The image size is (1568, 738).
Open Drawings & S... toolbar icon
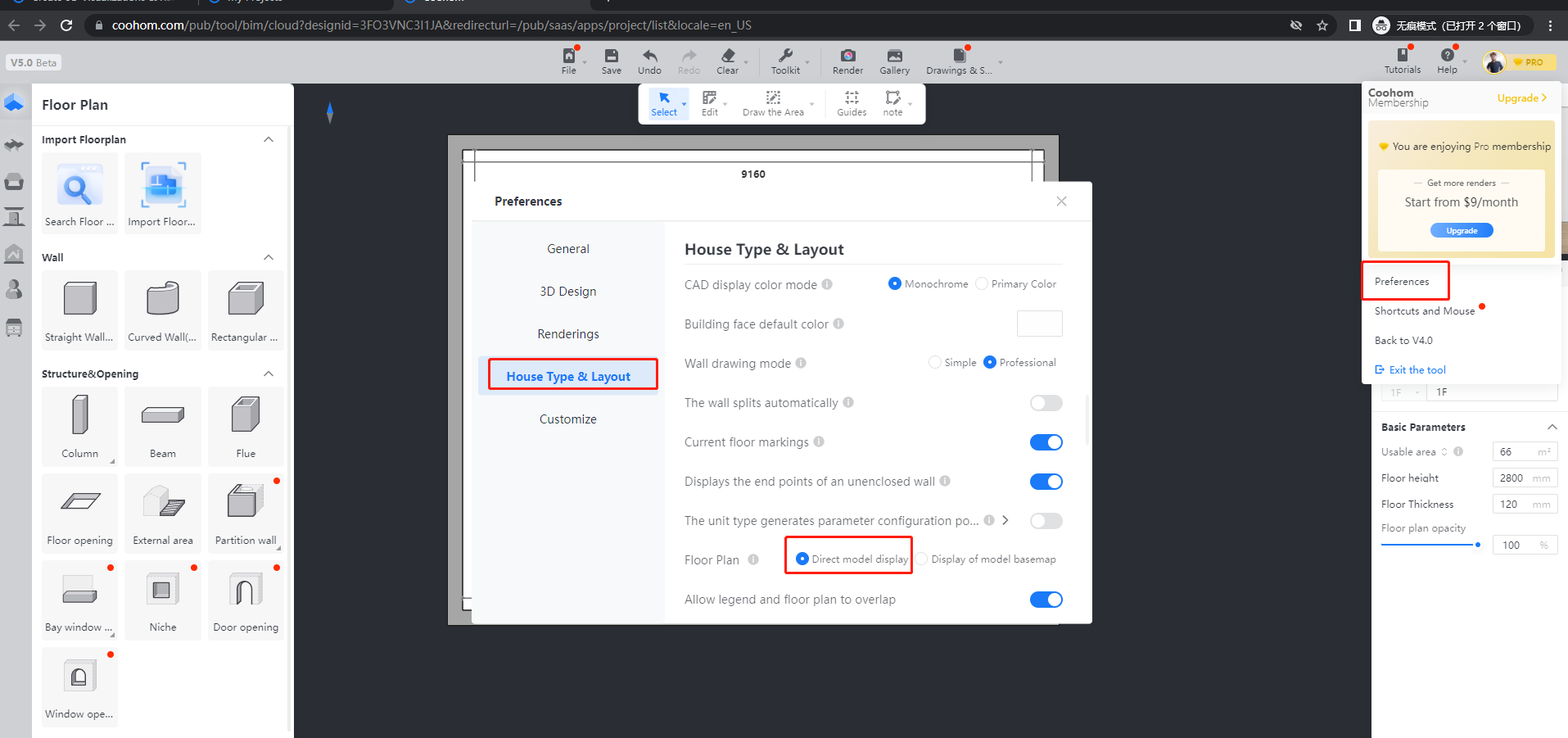959,56
